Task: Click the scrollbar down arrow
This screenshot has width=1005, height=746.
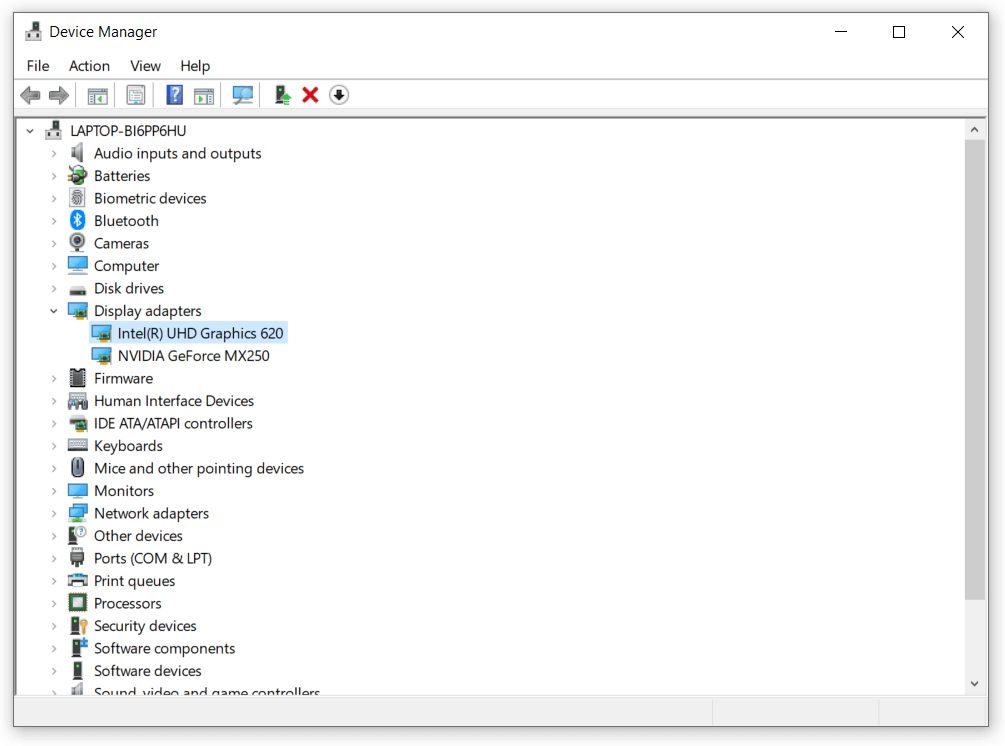Action: tap(975, 684)
